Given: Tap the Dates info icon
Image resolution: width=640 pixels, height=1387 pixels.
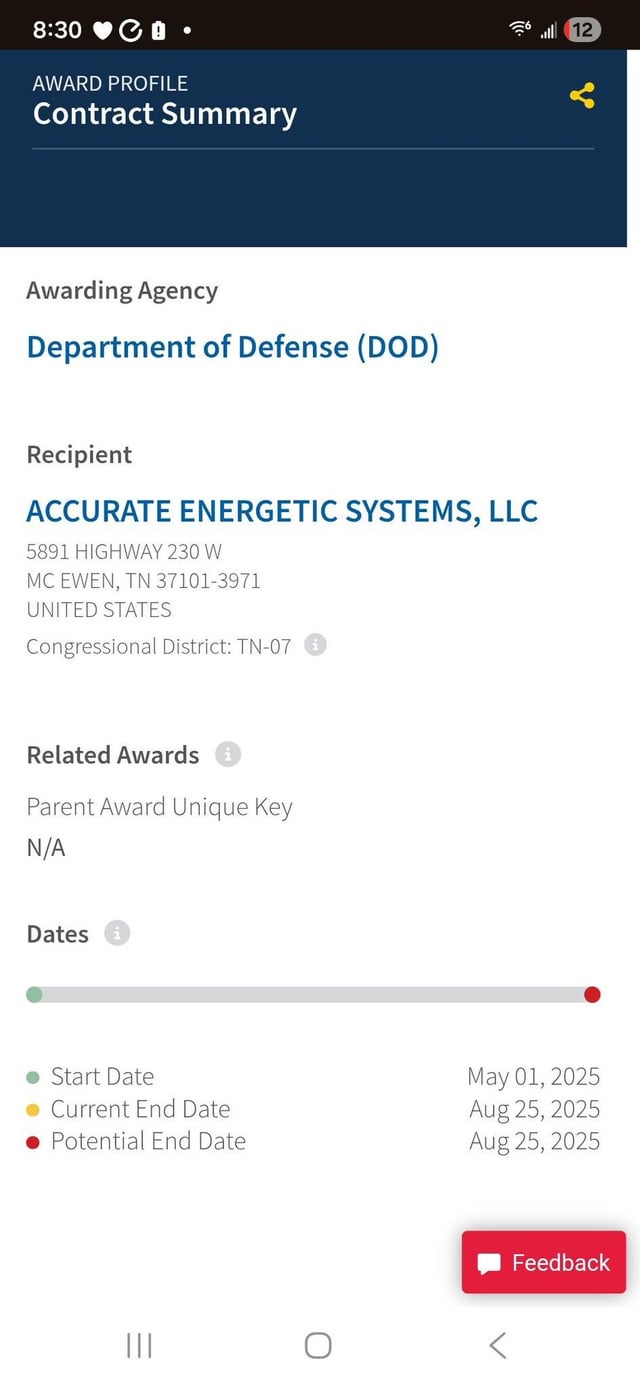Looking at the screenshot, I should [117, 933].
